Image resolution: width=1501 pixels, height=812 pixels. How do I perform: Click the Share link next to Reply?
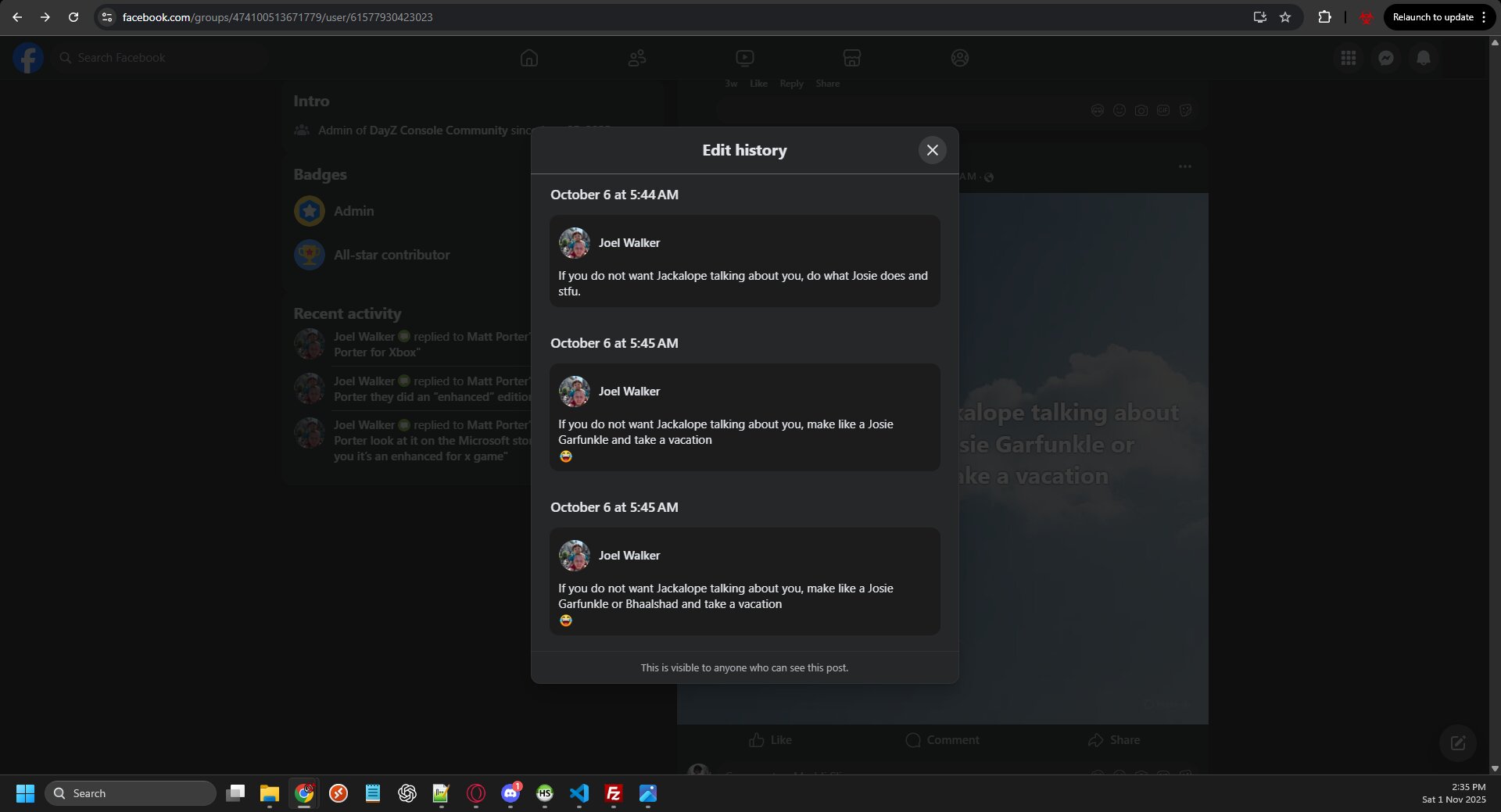point(828,84)
